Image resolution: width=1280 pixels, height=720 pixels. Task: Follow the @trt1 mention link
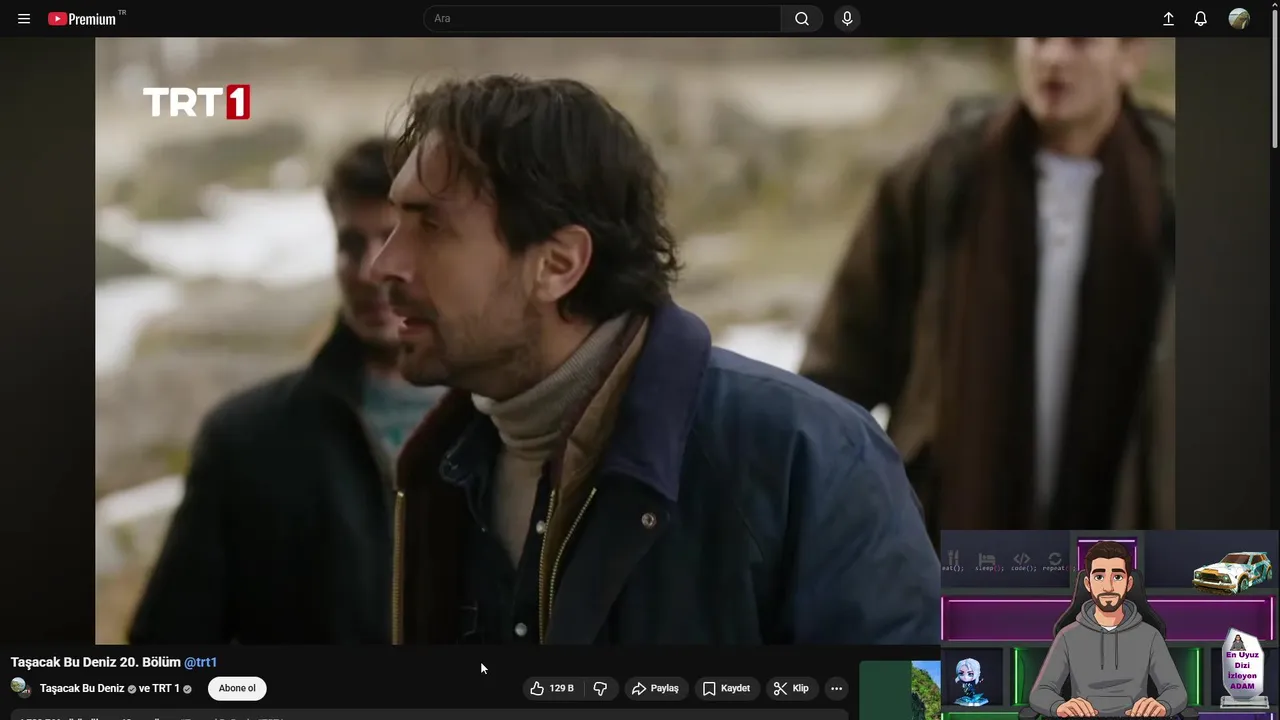click(x=200, y=662)
